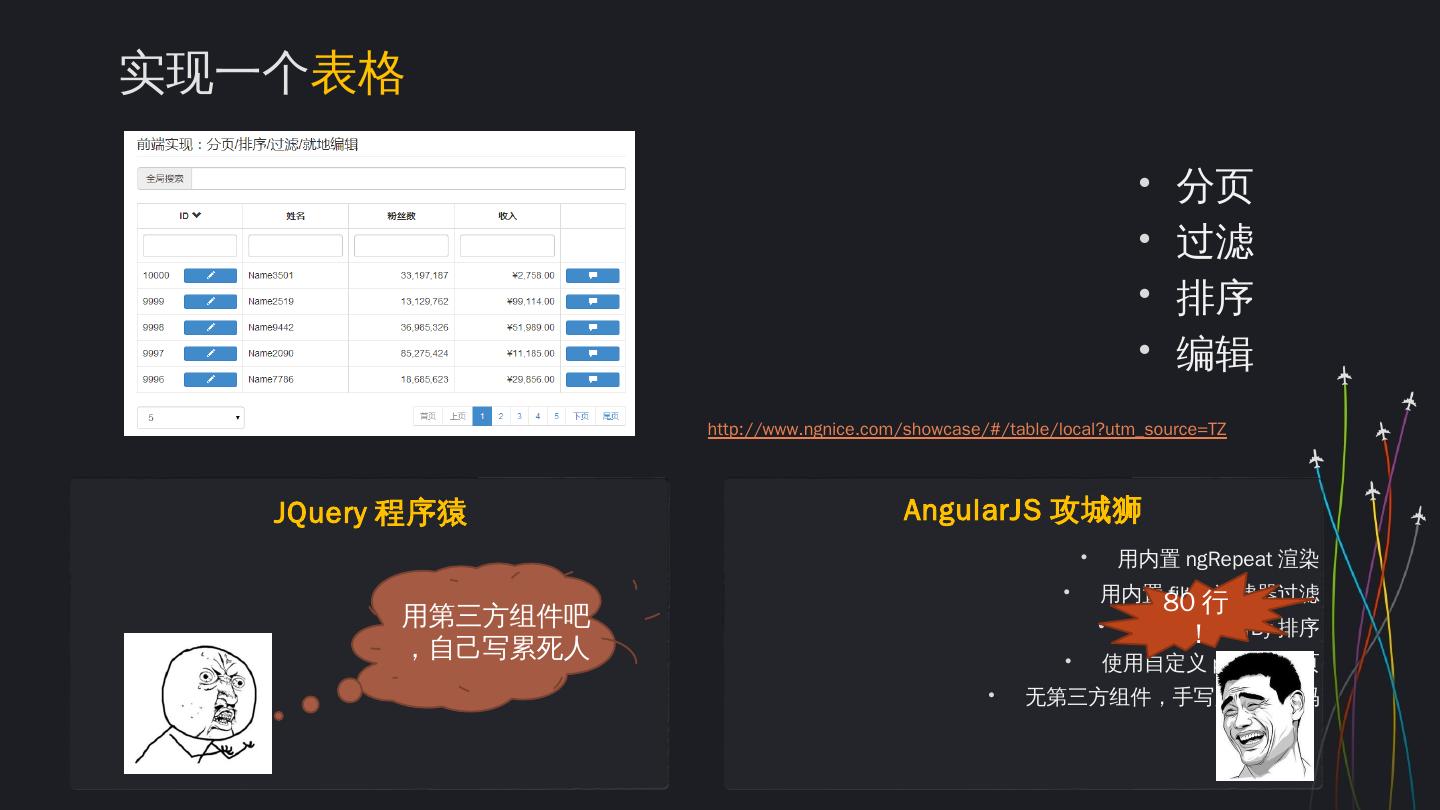This screenshot has height=810, width=1440.
Task: Click the 排序 bullet point
Action: click(x=1215, y=298)
